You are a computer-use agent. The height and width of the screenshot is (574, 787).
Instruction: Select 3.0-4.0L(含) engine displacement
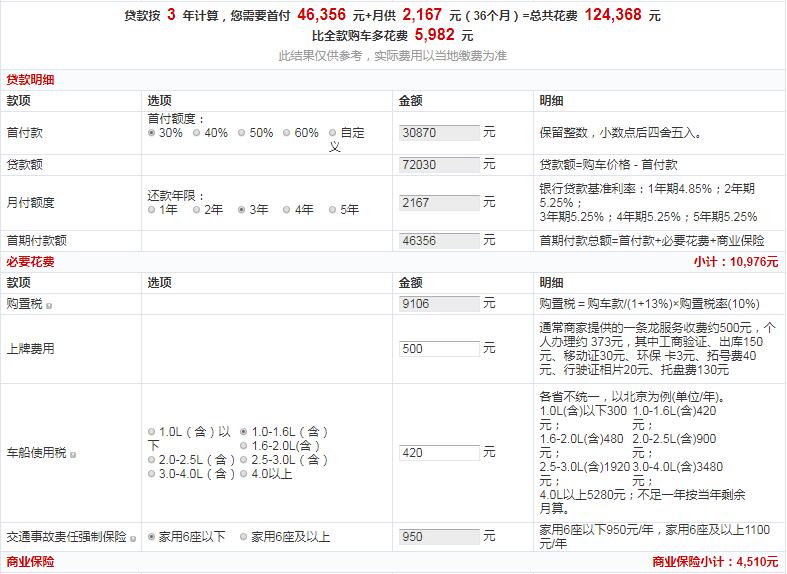(152, 474)
